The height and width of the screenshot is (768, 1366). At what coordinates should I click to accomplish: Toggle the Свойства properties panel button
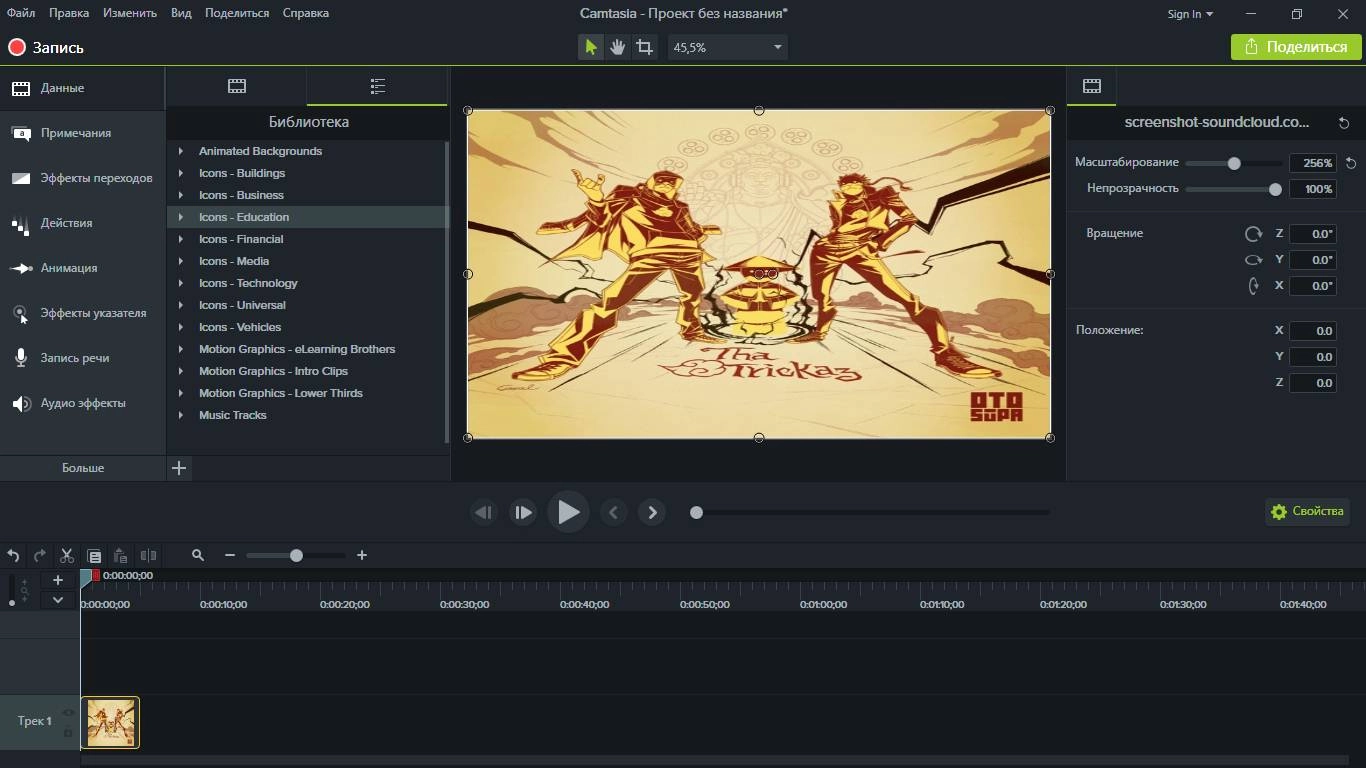coord(1307,511)
